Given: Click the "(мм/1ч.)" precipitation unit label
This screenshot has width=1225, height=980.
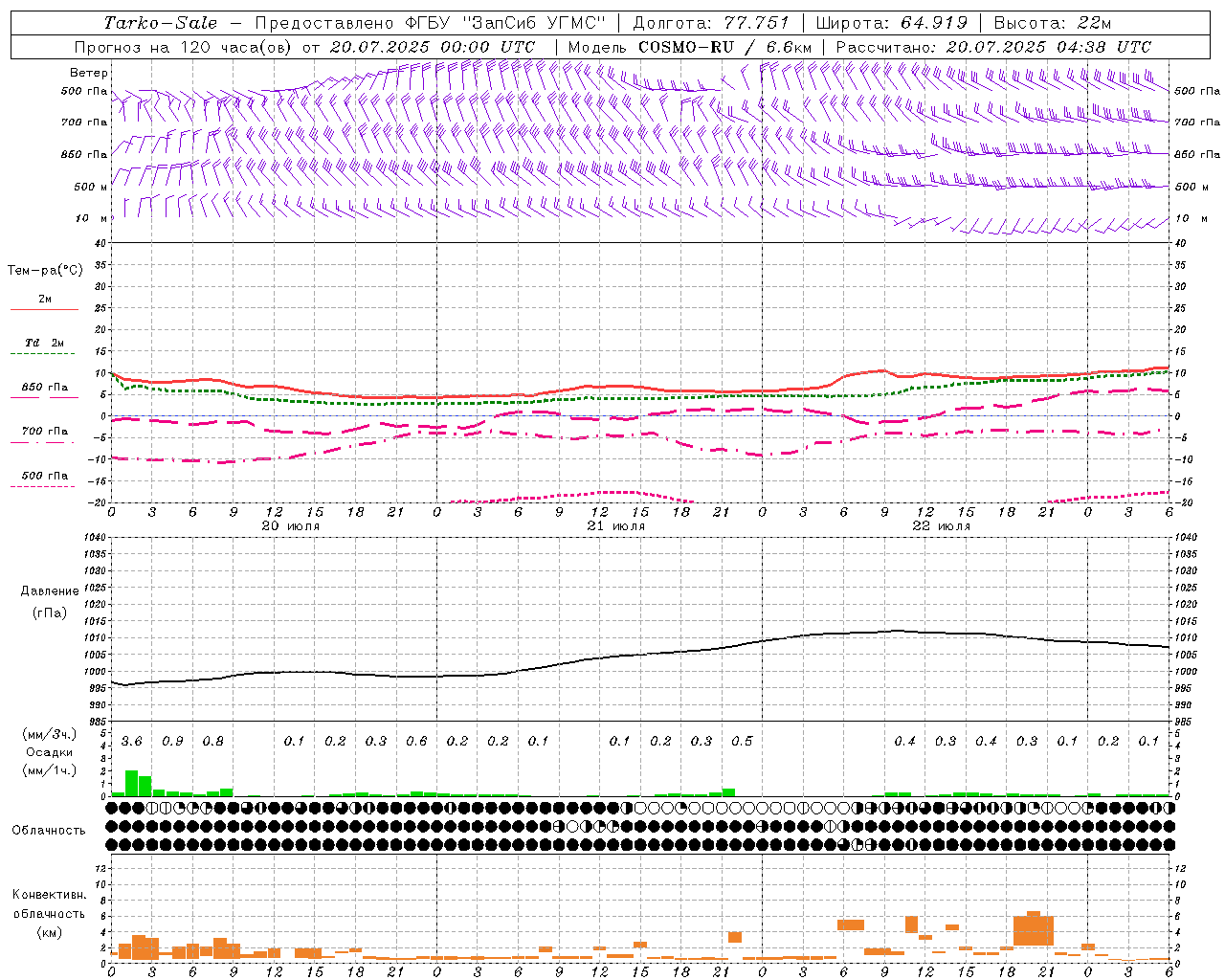Looking at the screenshot, I should [48, 770].
